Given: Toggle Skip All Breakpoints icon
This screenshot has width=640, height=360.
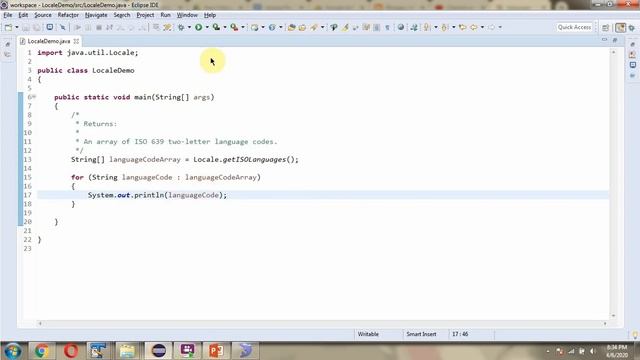Looking at the screenshot, I should tap(62, 27).
